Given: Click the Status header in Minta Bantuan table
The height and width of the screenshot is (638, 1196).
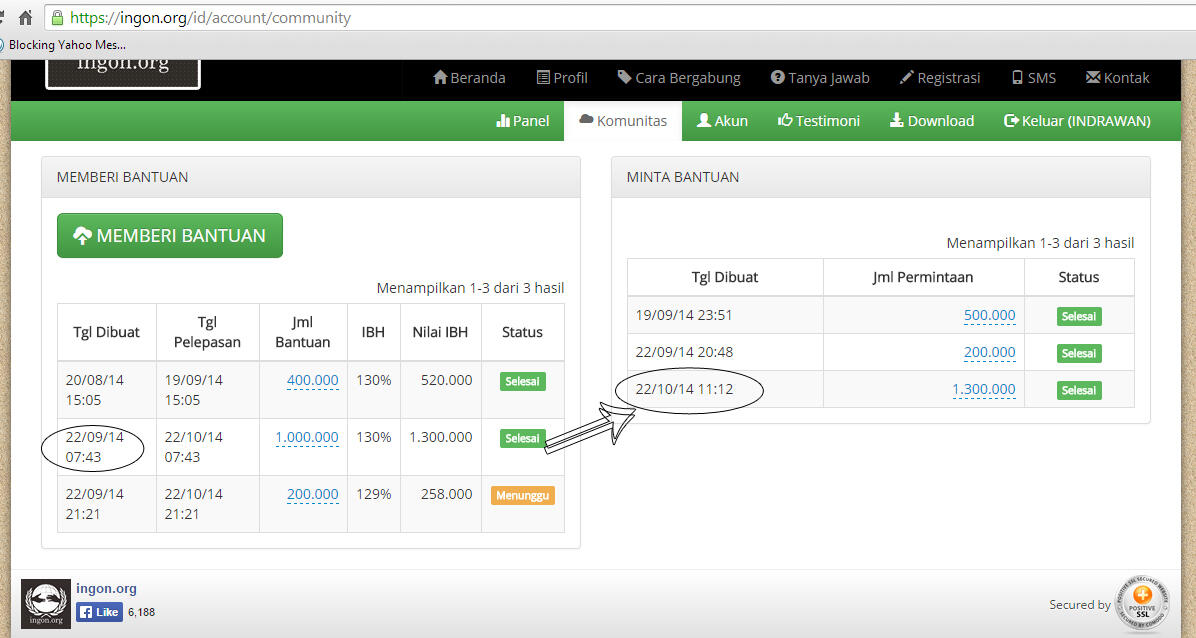Looking at the screenshot, I should pos(1079,277).
